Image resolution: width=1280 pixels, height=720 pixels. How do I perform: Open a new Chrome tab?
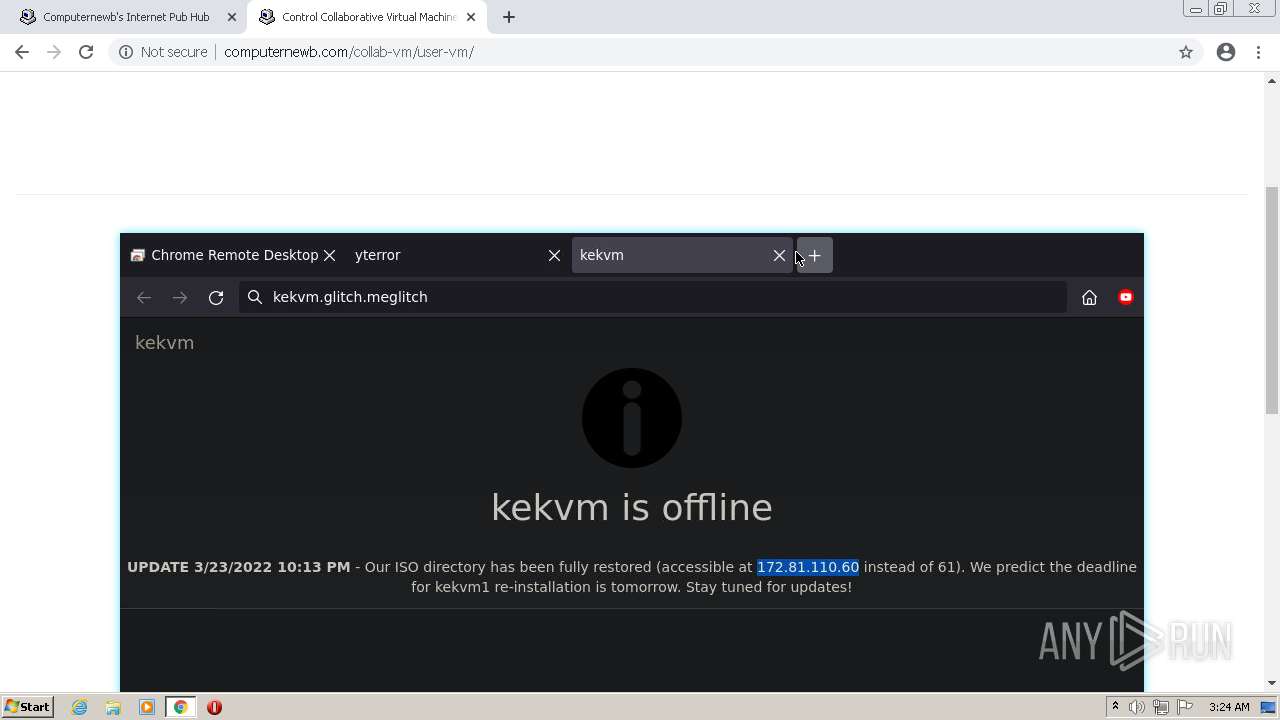tap(509, 17)
